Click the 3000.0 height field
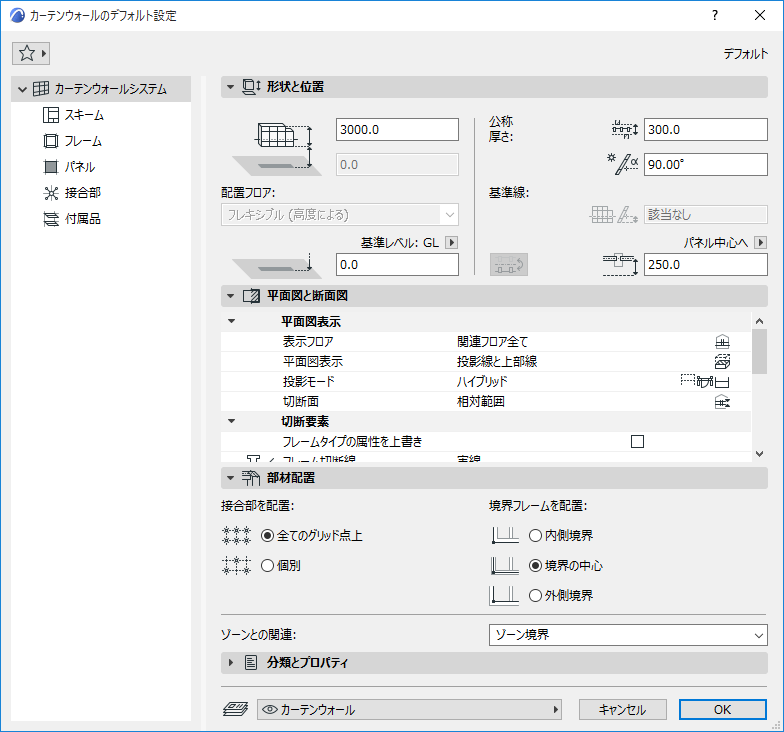The height and width of the screenshot is (732, 784). [x=398, y=130]
